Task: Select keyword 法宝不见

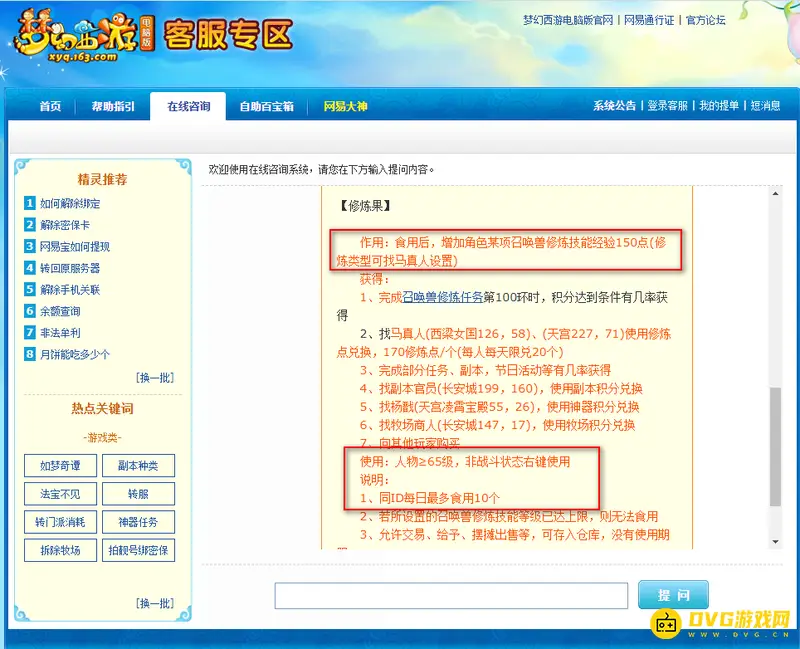Action: point(60,494)
